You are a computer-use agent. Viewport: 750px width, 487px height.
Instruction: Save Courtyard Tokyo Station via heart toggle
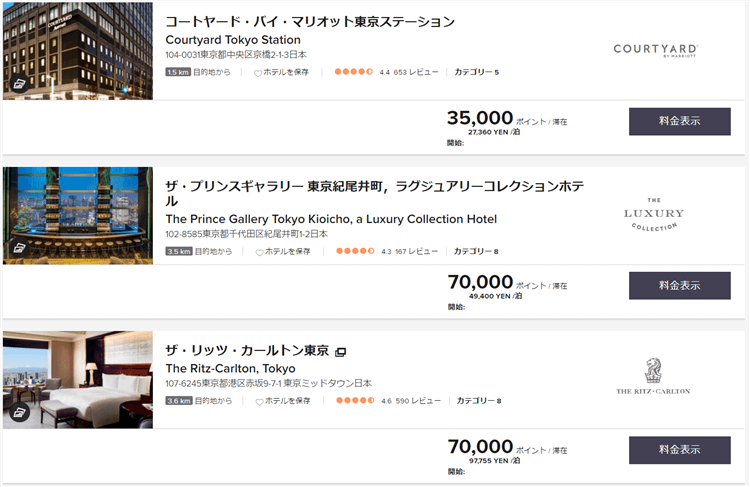258,73
